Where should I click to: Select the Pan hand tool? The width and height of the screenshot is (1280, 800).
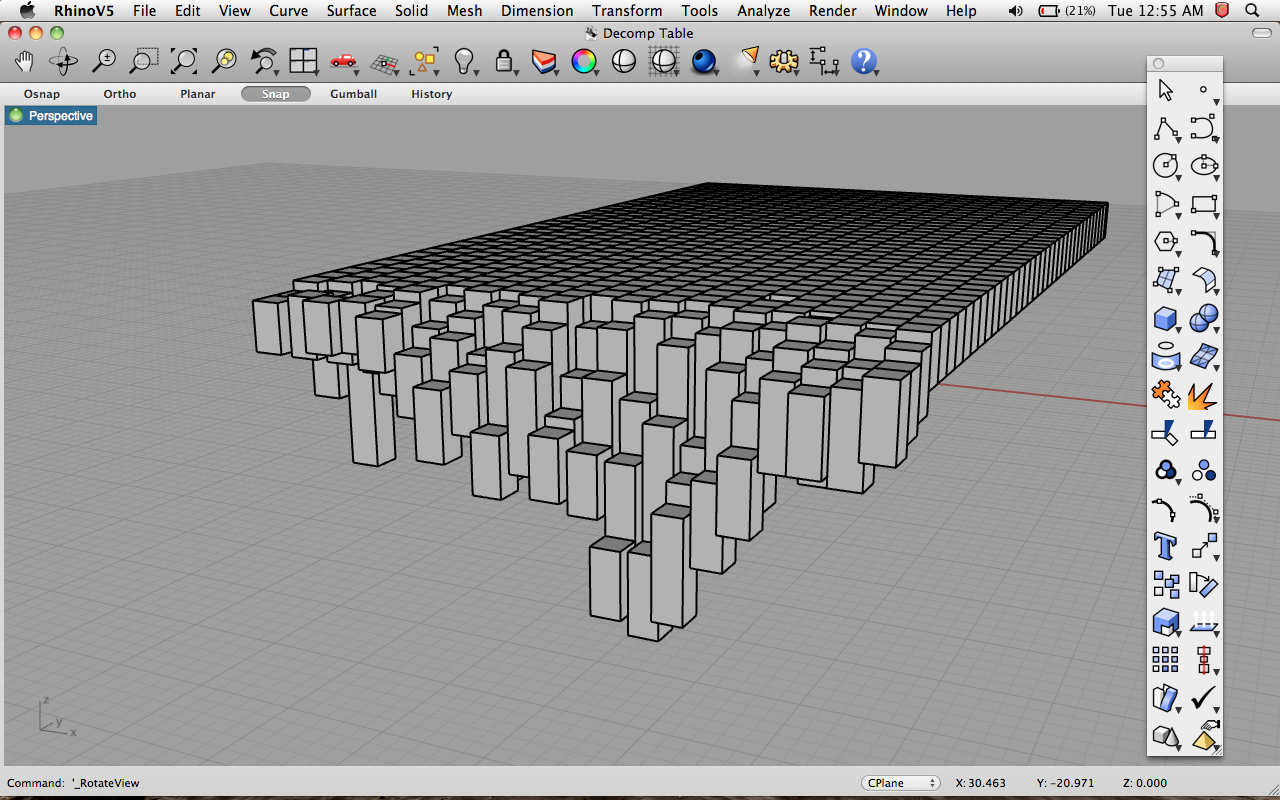(x=25, y=61)
